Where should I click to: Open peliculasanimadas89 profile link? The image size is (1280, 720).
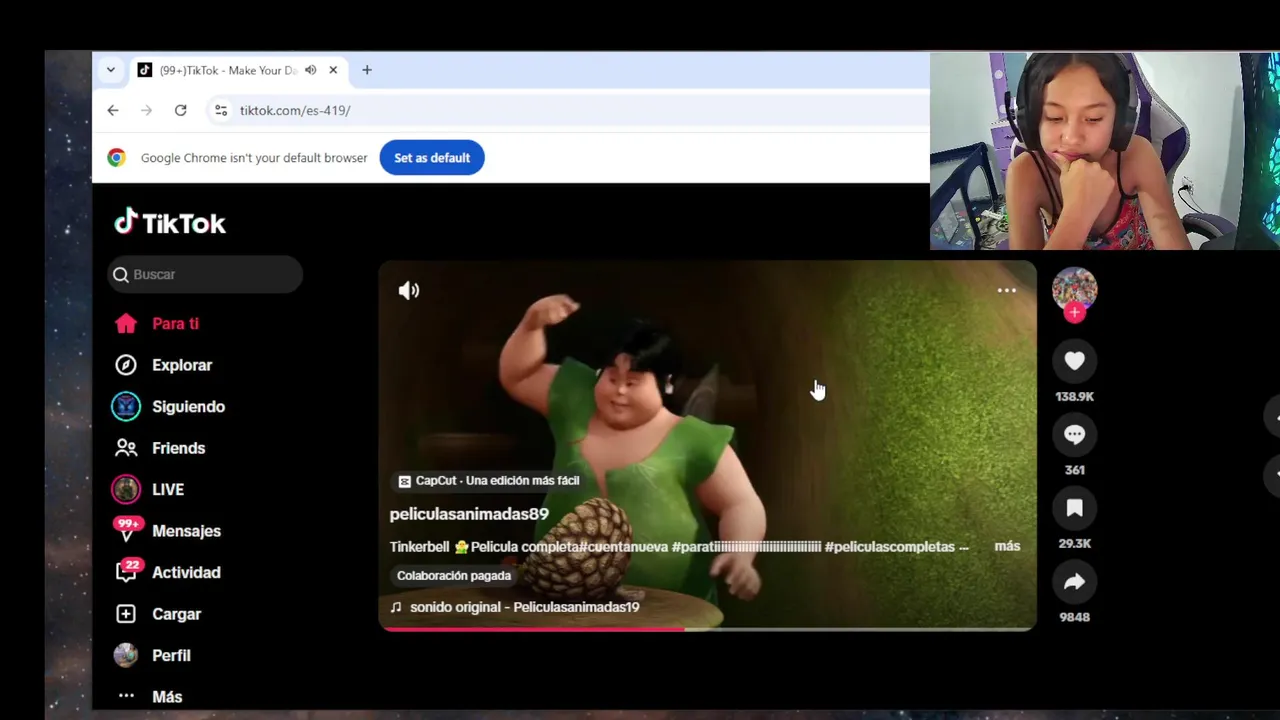point(469,514)
